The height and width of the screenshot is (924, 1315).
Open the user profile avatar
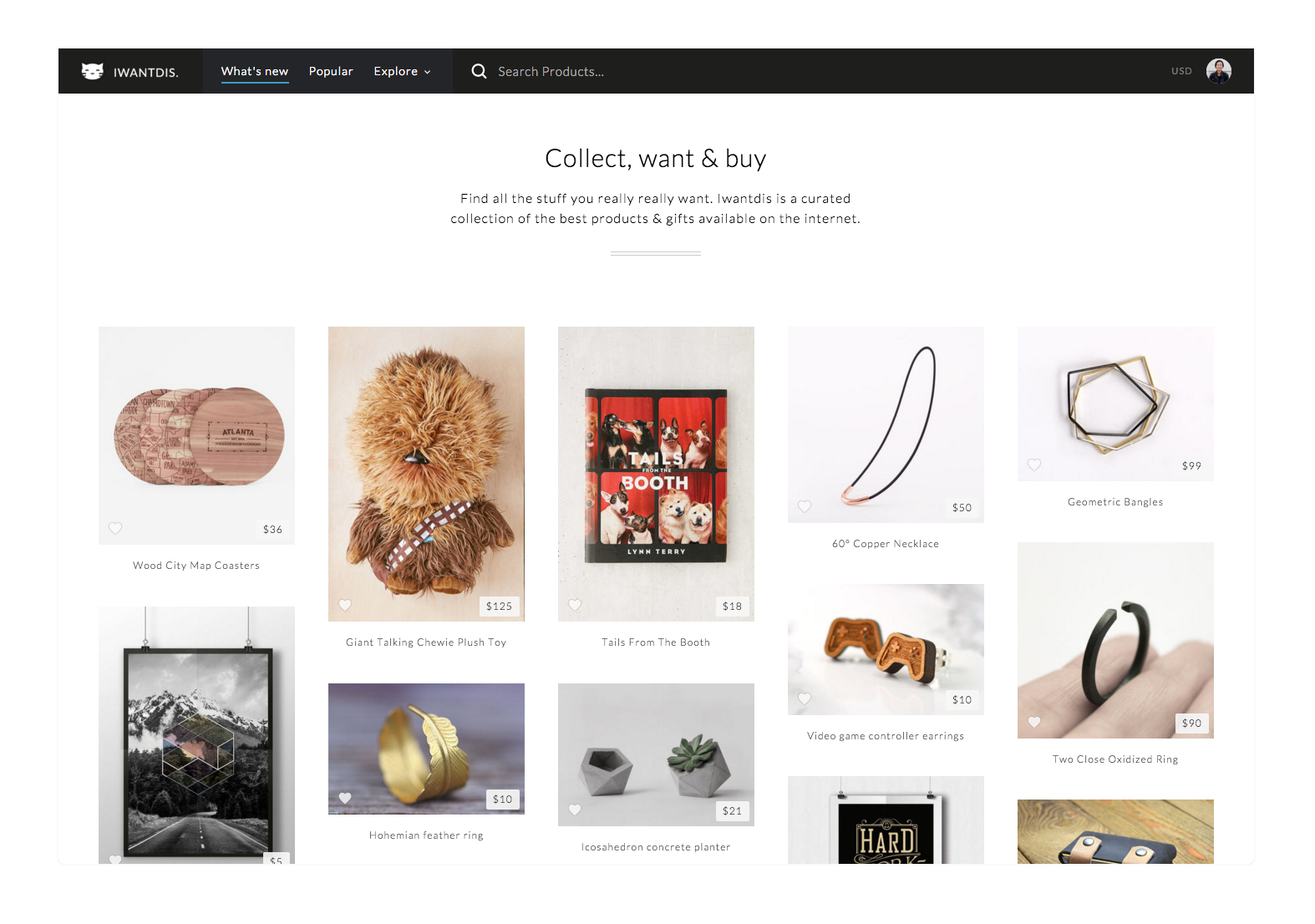pyautogui.click(x=1218, y=71)
